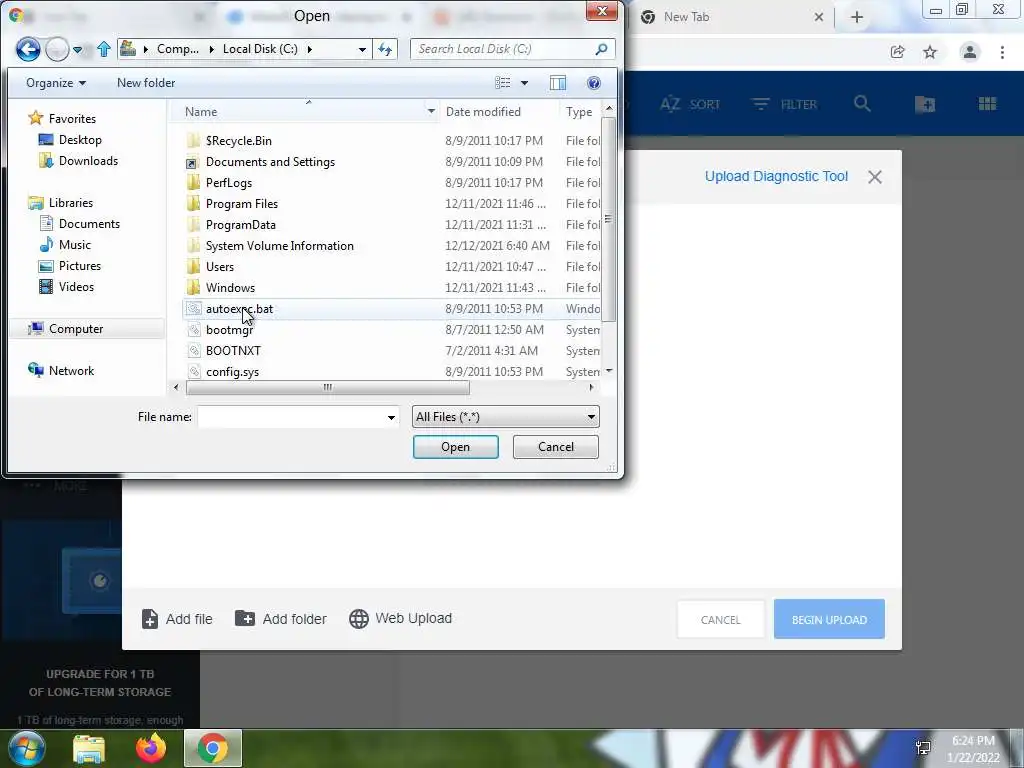Viewport: 1024px width, 768px height.
Task: Click the Chrome share page icon
Action: coord(897,52)
